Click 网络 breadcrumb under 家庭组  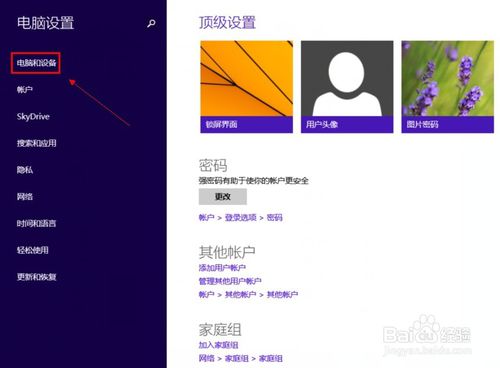pos(207,358)
